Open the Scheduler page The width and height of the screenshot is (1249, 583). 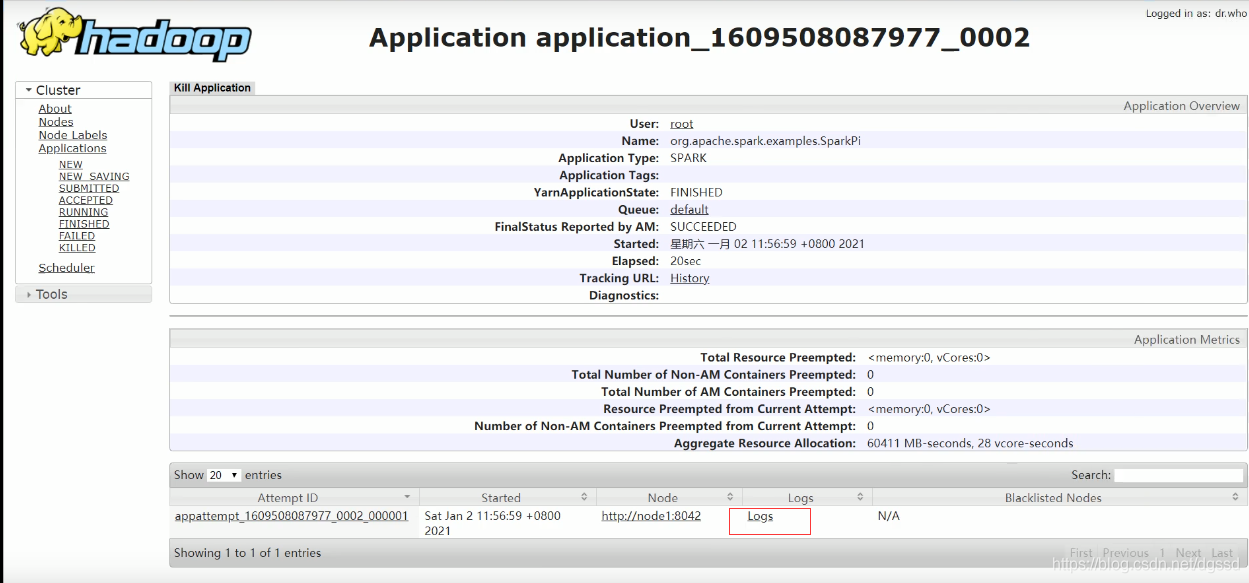coord(67,268)
